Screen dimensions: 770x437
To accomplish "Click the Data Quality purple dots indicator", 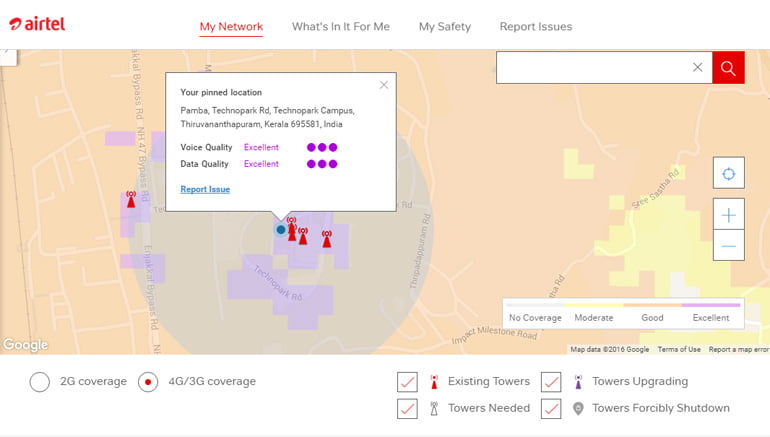I will [322, 164].
